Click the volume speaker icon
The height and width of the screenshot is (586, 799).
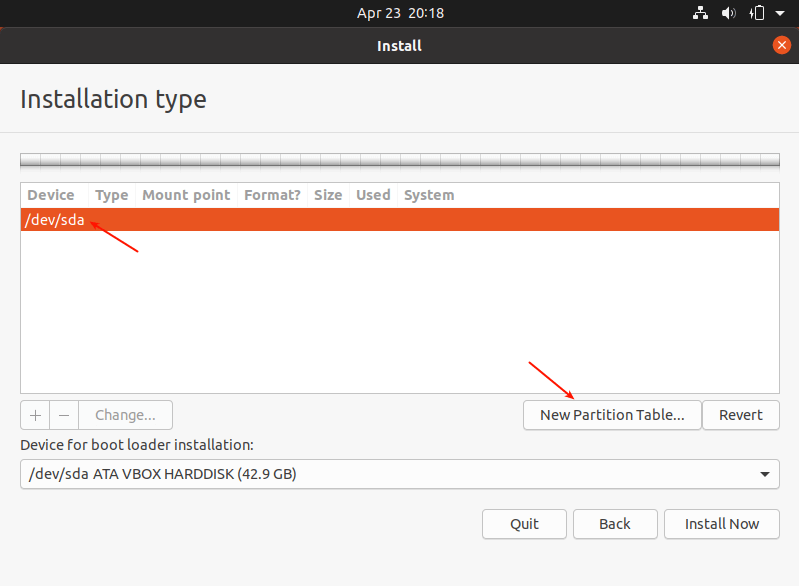(729, 13)
